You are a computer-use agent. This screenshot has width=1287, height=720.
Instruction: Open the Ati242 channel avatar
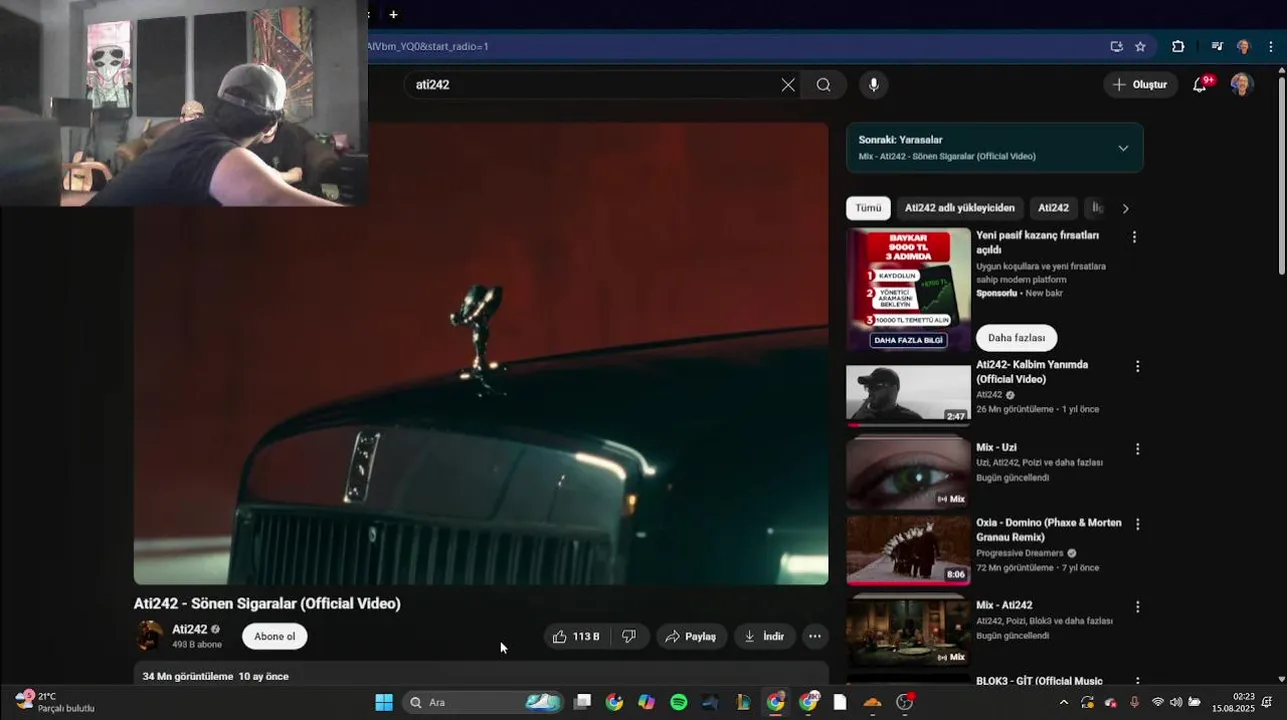149,636
